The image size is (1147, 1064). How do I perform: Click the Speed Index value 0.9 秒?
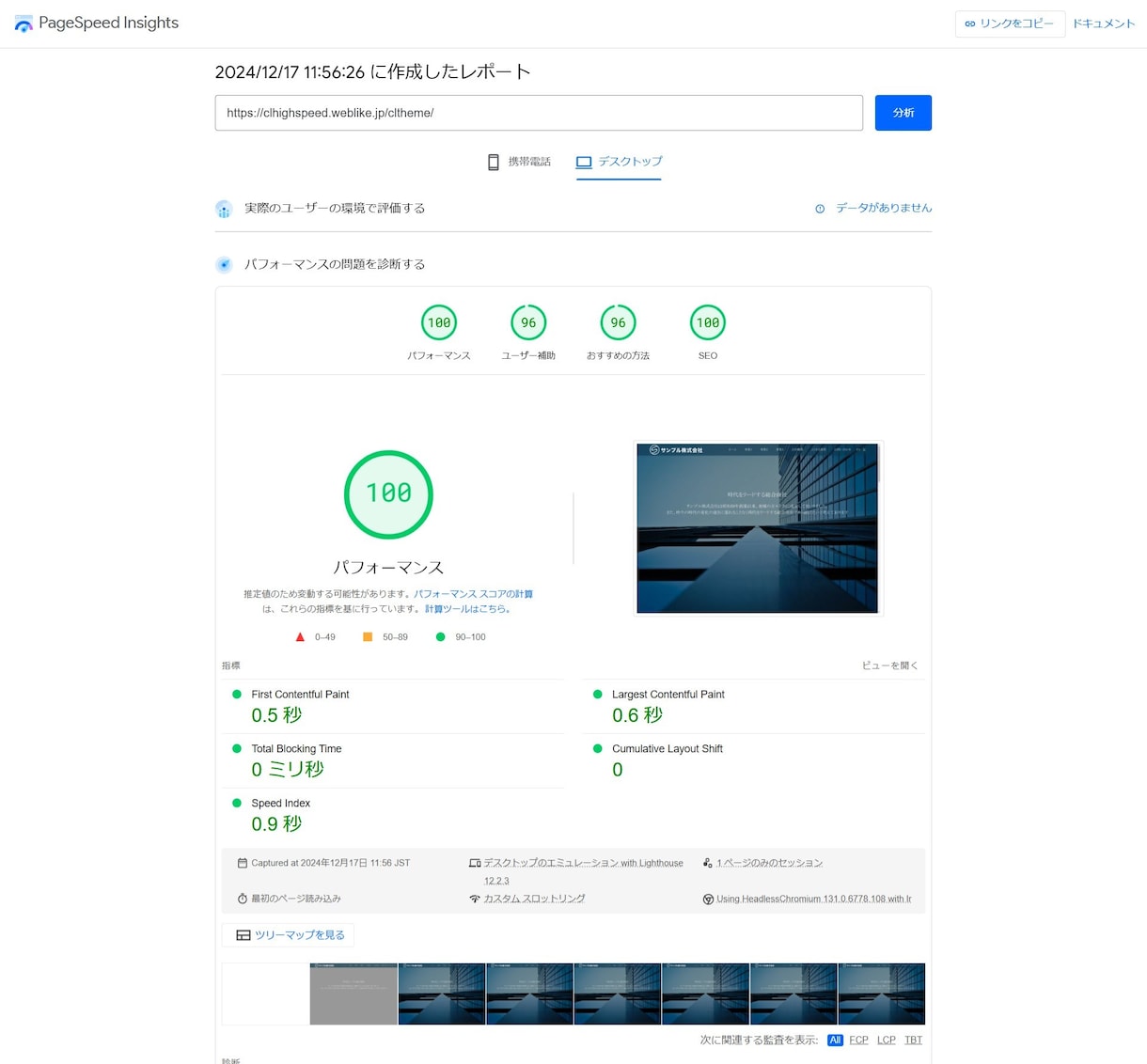pos(276,824)
